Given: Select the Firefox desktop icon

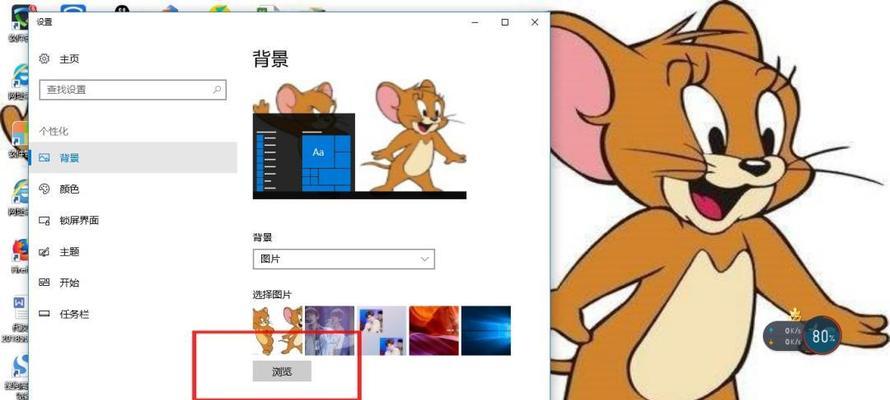Looking at the screenshot, I should [20, 250].
